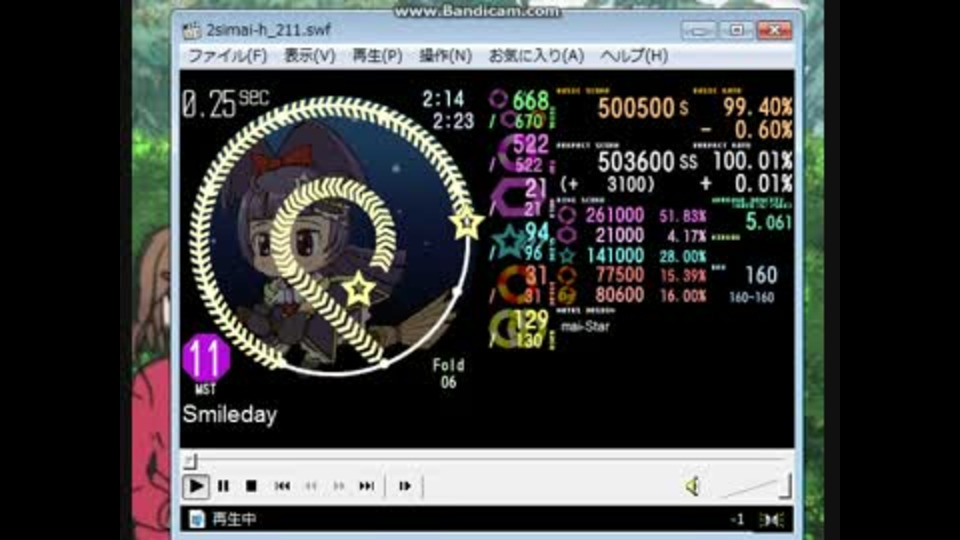Click the seek bar thumb
Screen dimensions: 960x540
point(190,461)
